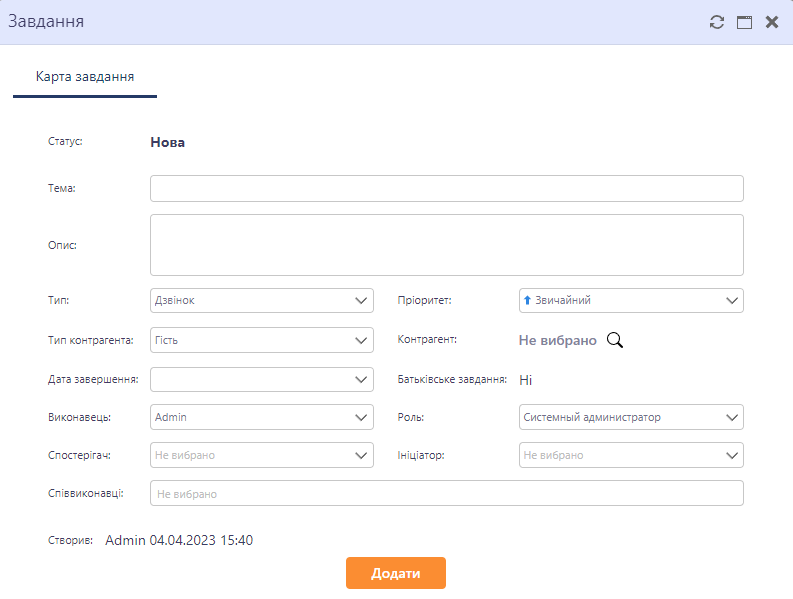Screen dimensions: 793x599
Task: Open the Дата завершення date picker
Action: pyautogui.click(x=261, y=379)
